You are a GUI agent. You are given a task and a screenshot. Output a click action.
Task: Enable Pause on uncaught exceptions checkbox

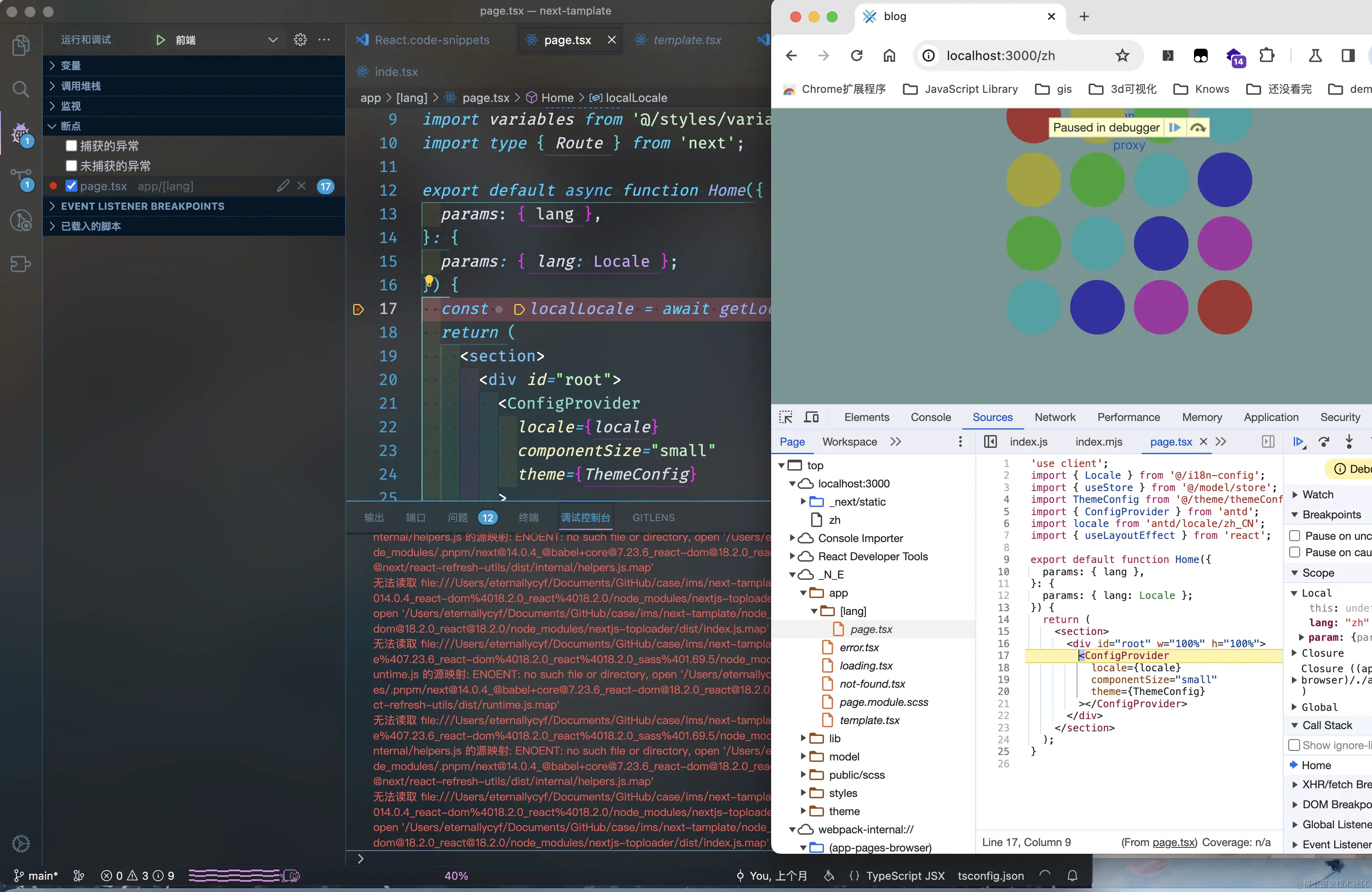coord(1294,536)
